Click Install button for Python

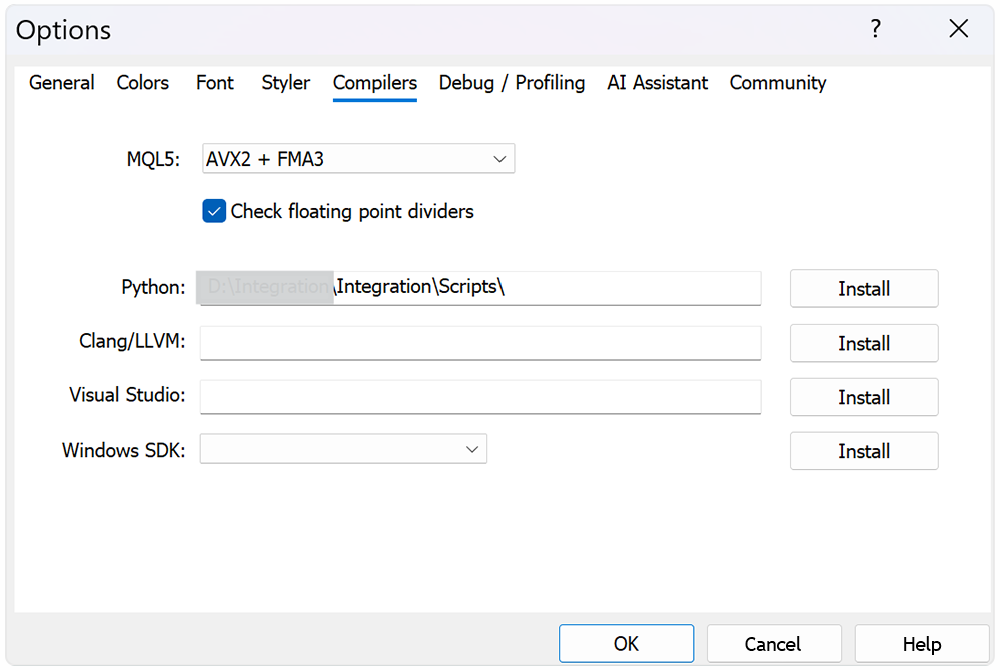[864, 288]
